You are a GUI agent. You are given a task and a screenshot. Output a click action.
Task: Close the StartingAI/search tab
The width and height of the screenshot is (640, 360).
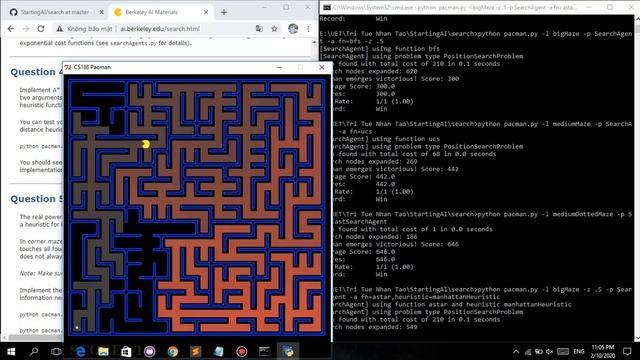[102, 12]
